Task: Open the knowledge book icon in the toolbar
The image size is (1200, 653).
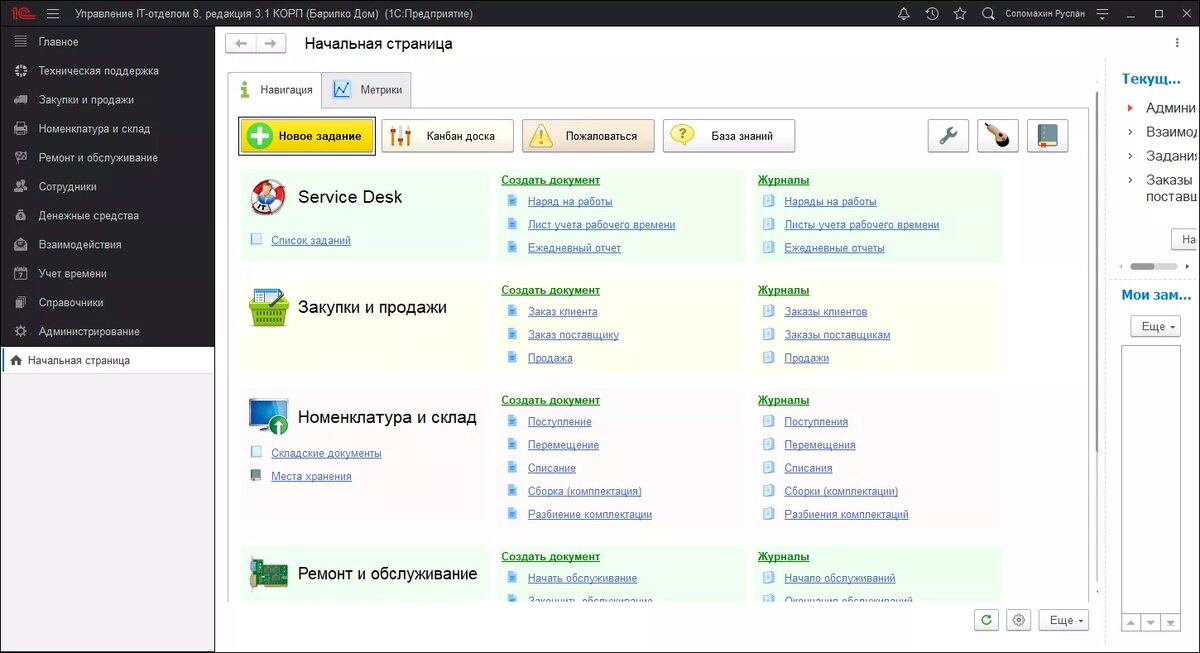Action: coord(1047,135)
